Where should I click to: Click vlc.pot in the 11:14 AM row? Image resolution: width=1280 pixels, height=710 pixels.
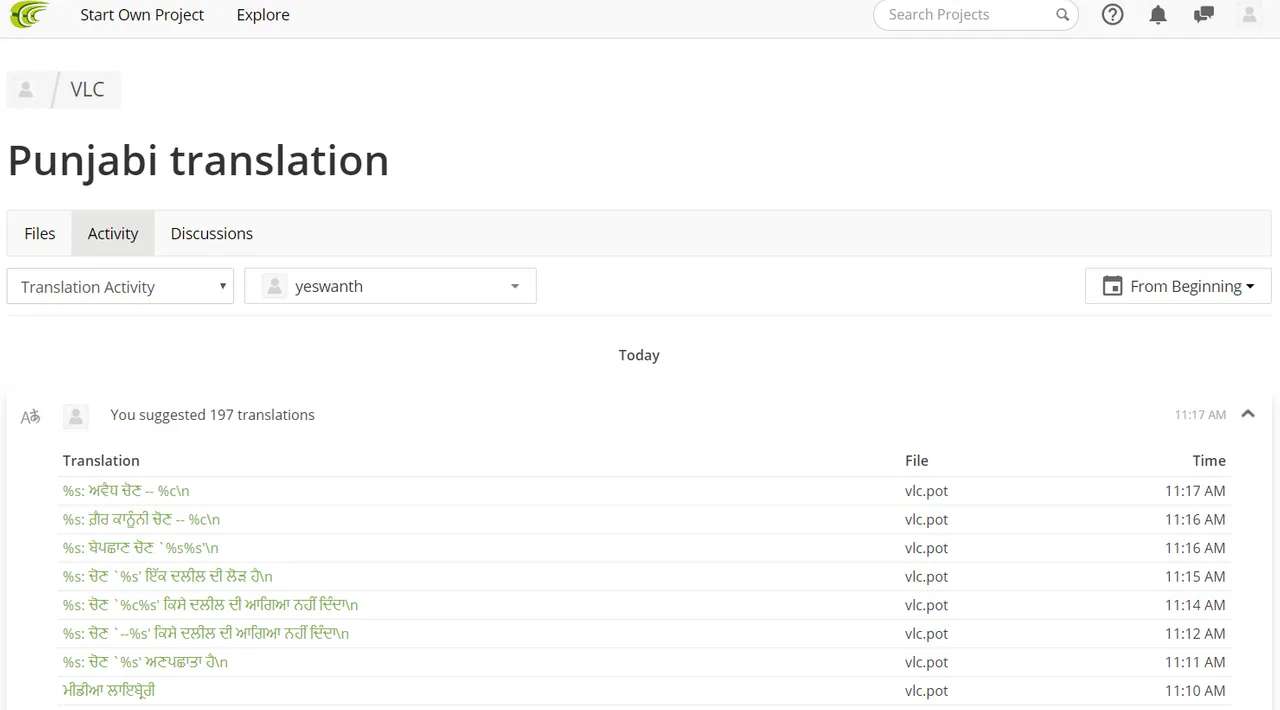tap(926, 605)
